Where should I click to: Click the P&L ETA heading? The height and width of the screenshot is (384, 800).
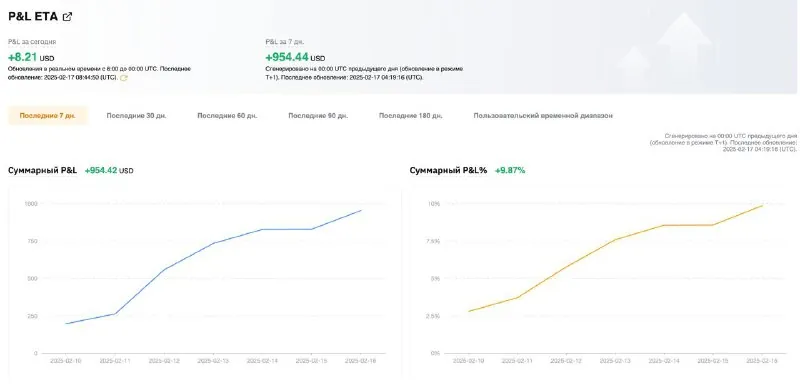(33, 16)
